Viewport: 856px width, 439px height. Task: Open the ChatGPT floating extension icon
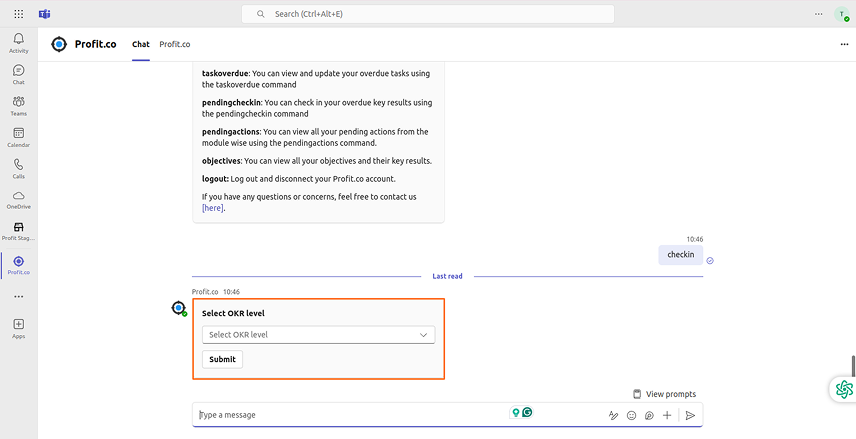844,389
